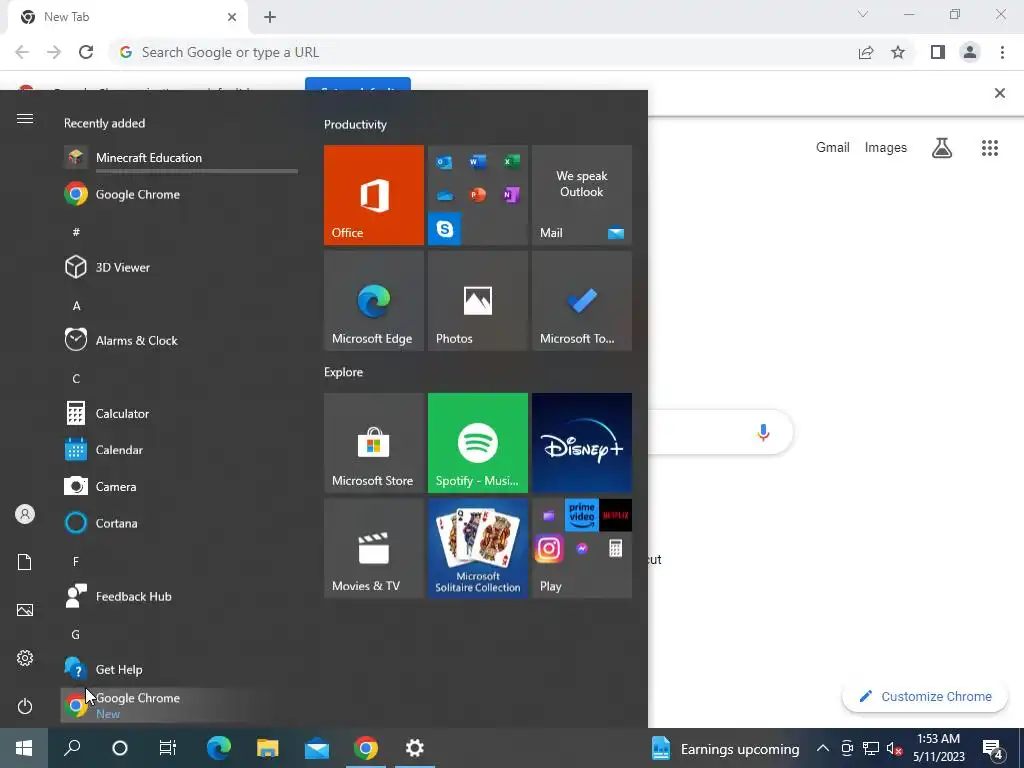Open Alarms & Clock app

[180, 340]
